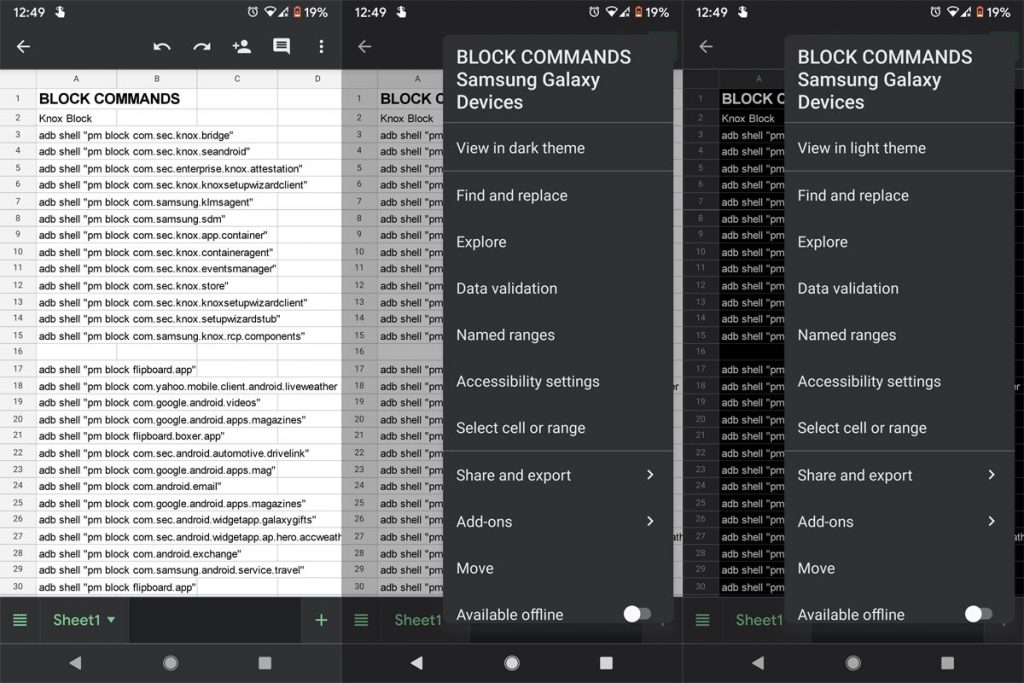
Task: Choose Explore in the middle menu
Action: [558, 242]
